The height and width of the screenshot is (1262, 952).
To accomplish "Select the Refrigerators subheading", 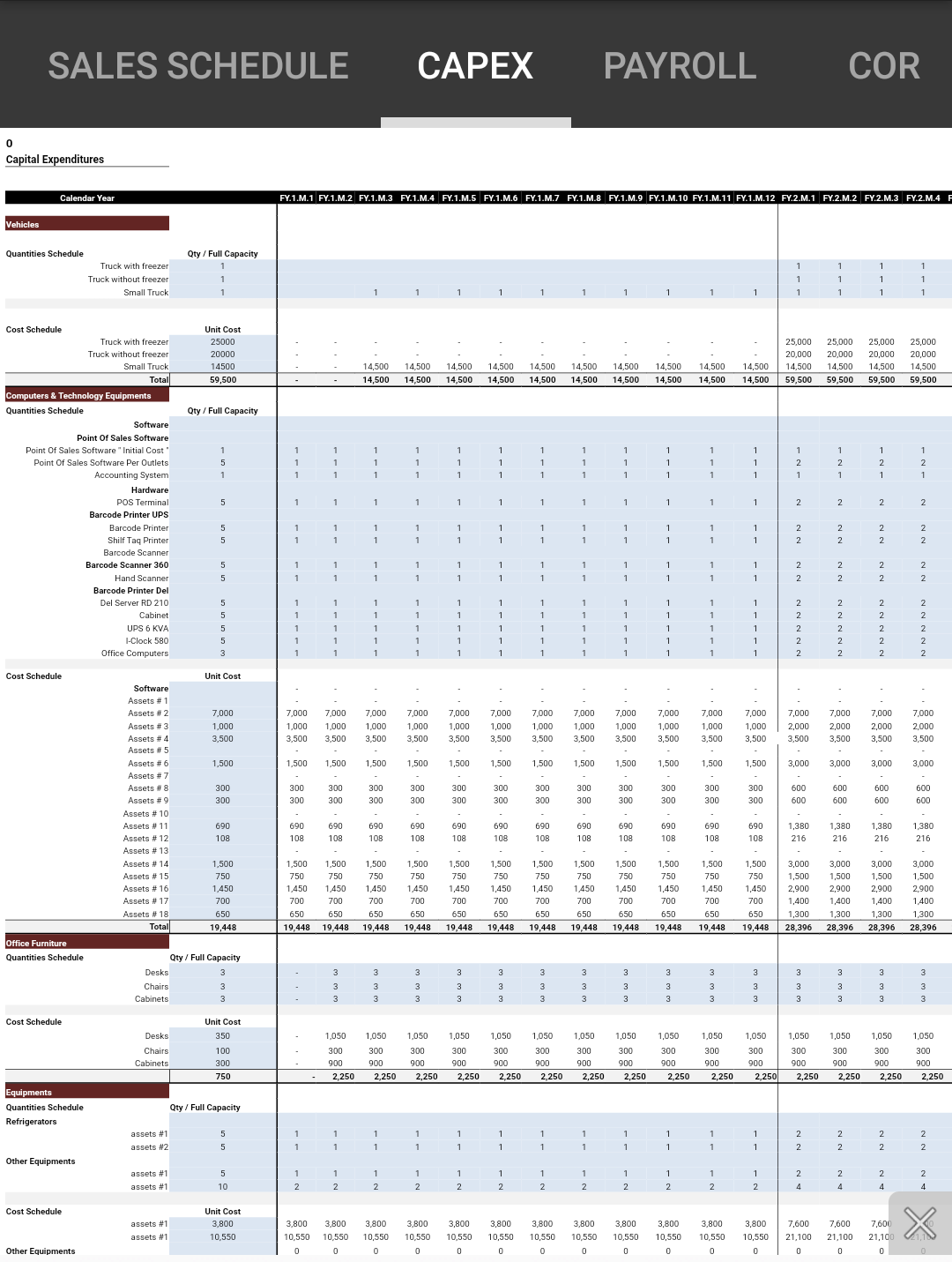I will tap(31, 1122).
